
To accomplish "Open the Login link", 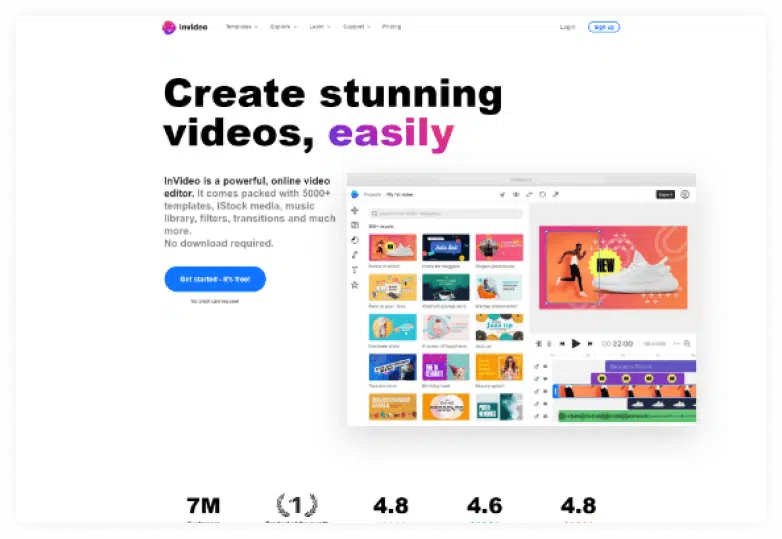I will (567, 27).
